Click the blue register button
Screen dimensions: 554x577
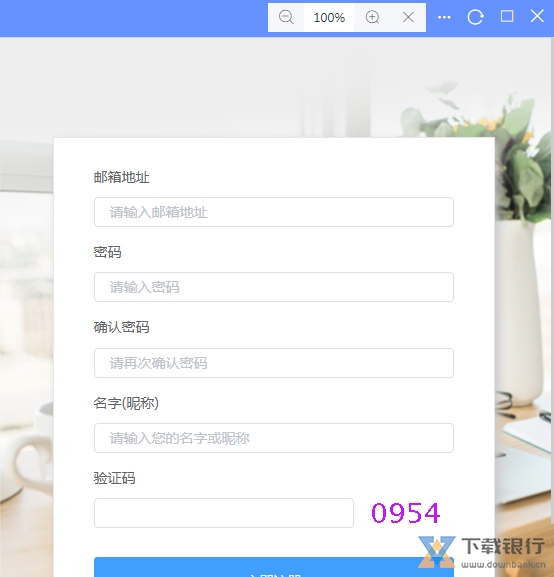click(274, 567)
